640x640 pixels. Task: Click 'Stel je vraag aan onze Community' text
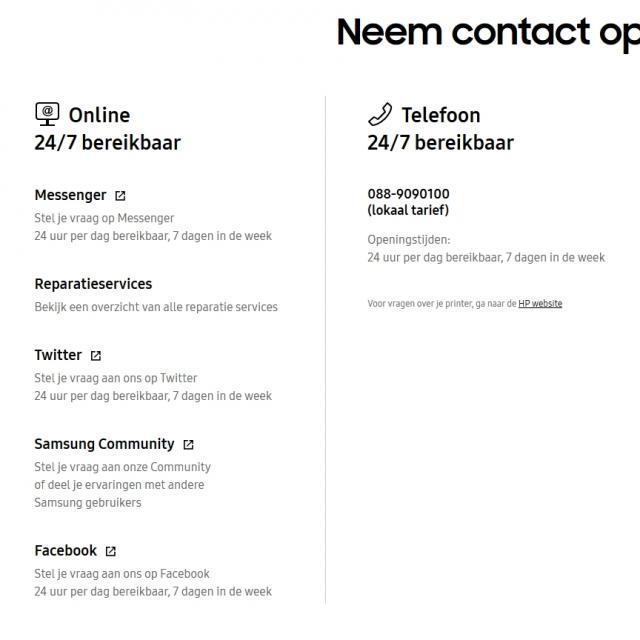(x=122, y=467)
